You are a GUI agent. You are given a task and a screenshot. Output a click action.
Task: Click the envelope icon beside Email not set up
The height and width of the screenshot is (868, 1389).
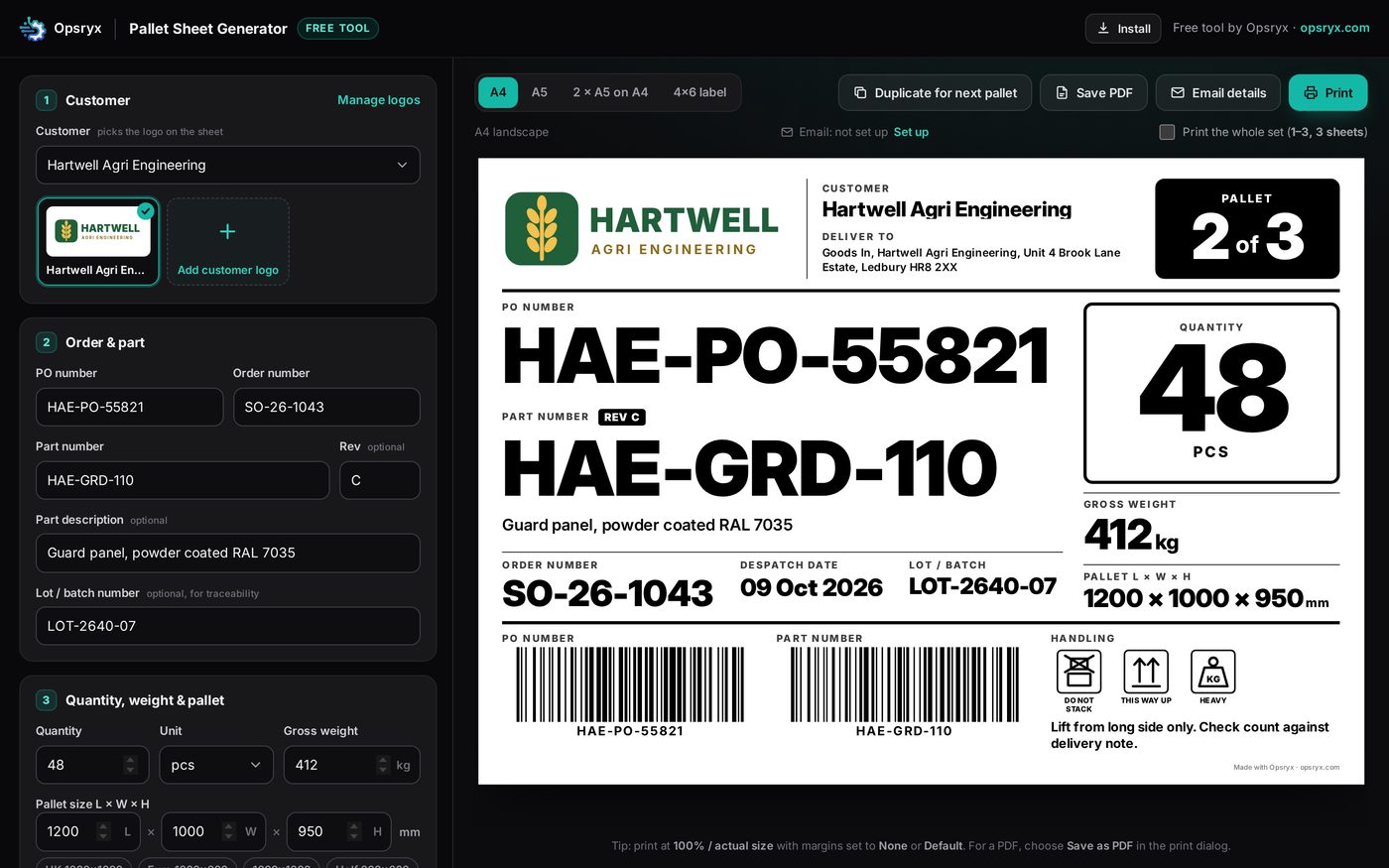point(787,132)
